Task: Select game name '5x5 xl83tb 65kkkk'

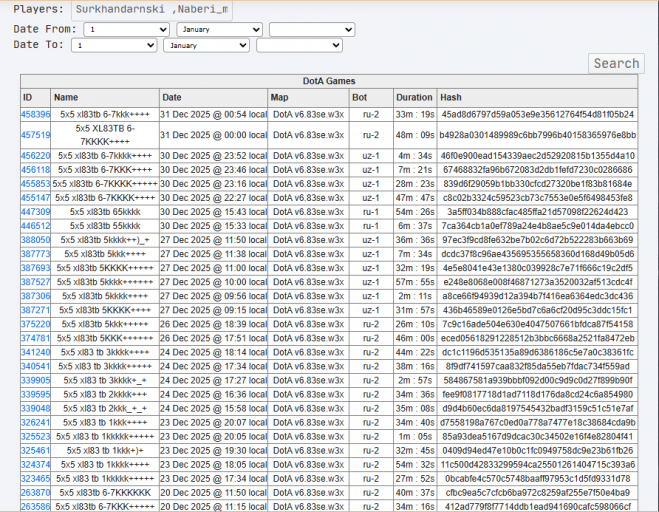Action: point(105,212)
